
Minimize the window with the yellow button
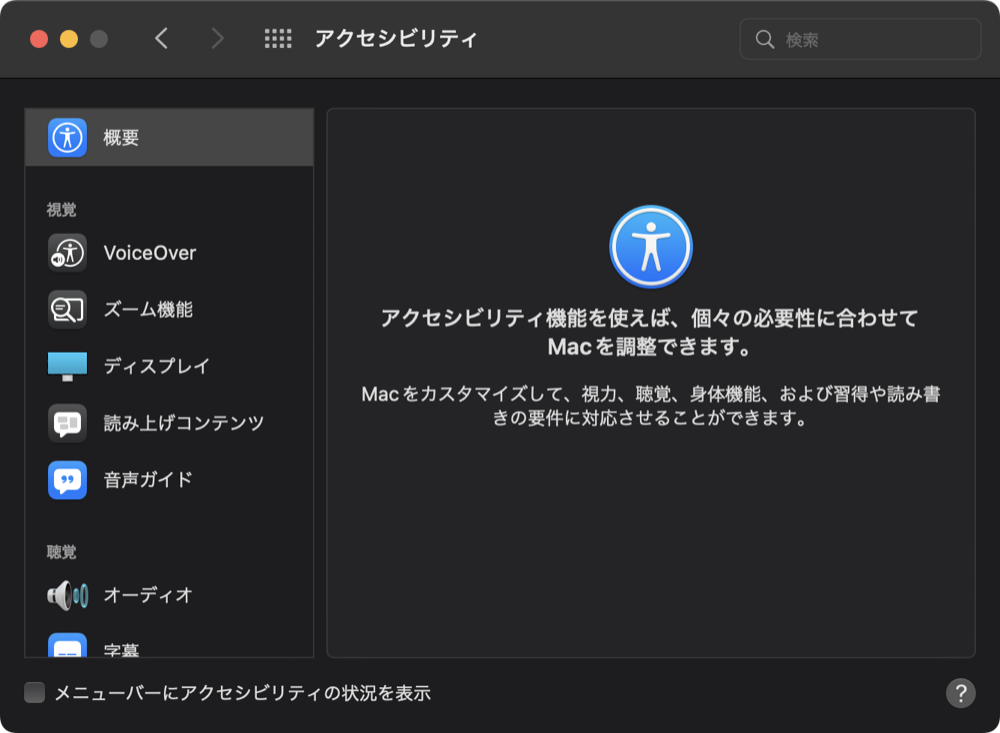coord(69,39)
